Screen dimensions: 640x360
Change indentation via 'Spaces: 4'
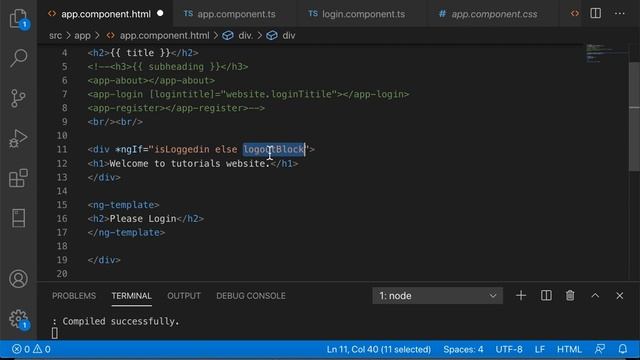click(463, 349)
